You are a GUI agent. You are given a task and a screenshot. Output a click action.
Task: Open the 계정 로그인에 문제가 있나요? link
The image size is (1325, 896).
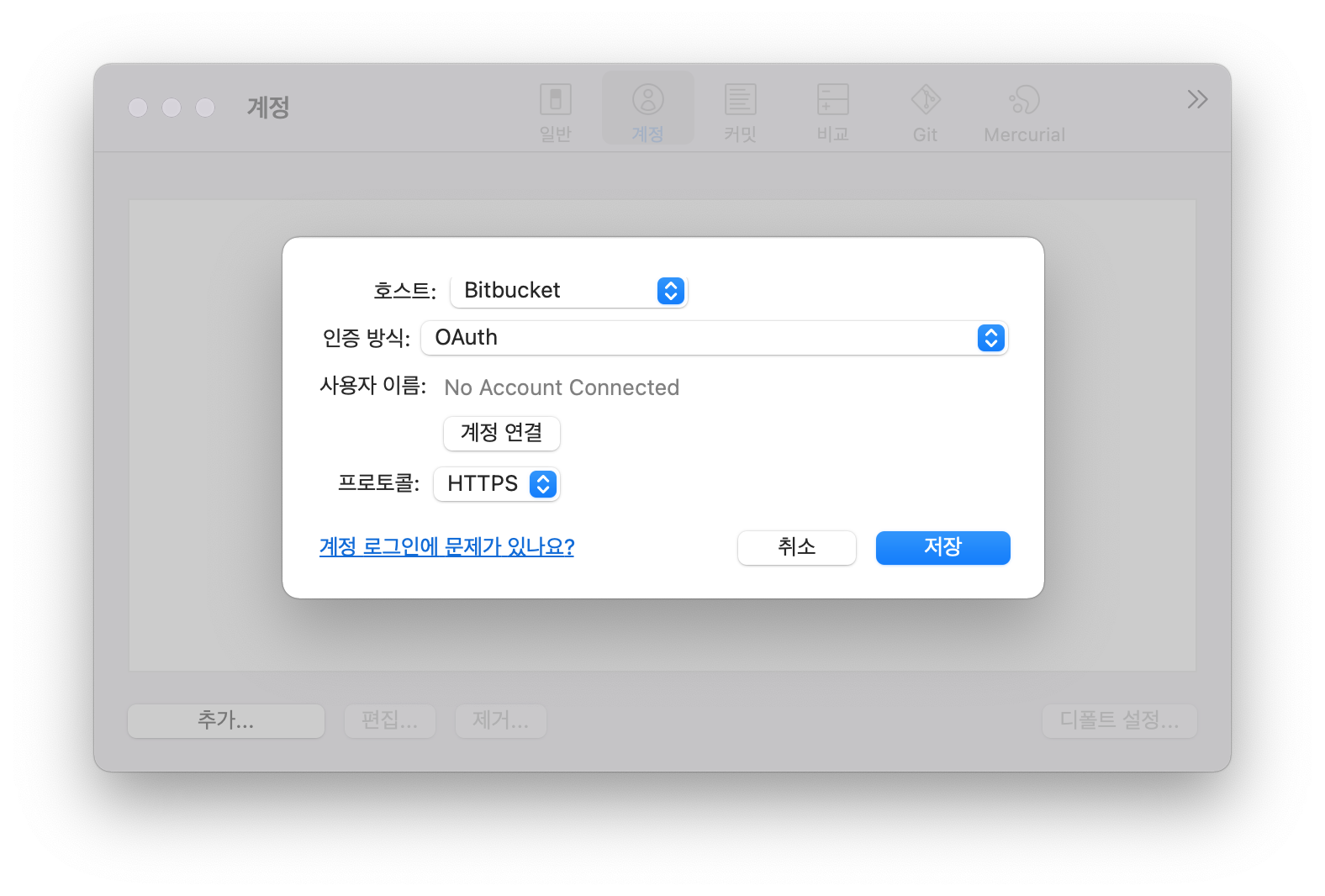point(446,547)
